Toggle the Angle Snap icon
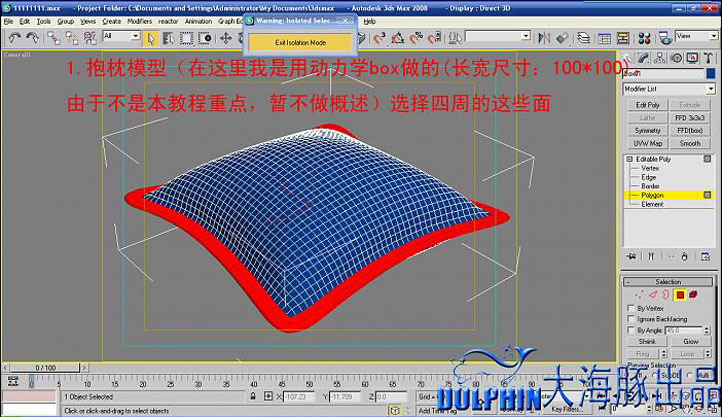This screenshot has width=722, height=417. pyautogui.click(x=397, y=38)
